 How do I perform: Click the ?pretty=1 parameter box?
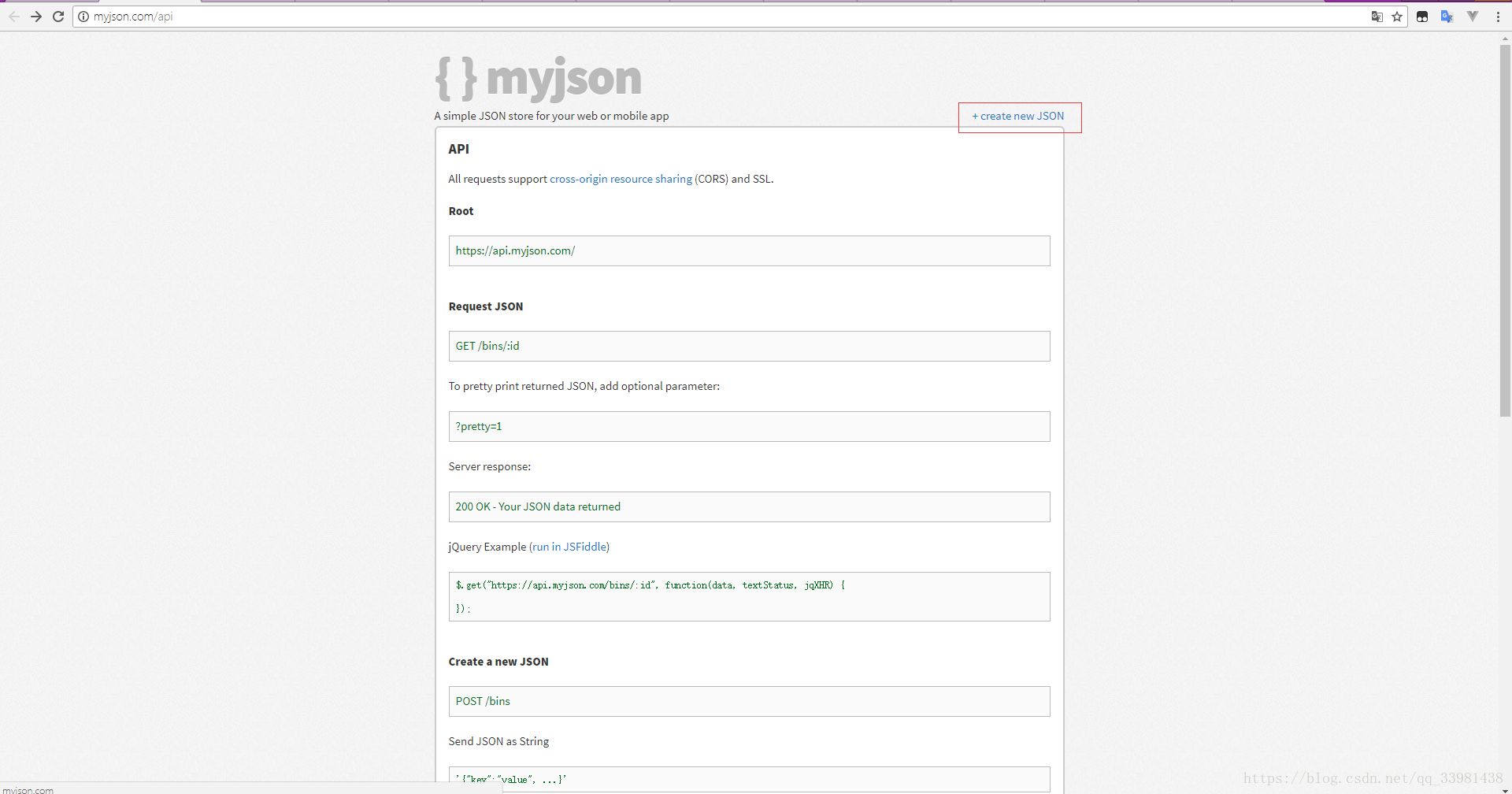pyautogui.click(x=749, y=426)
